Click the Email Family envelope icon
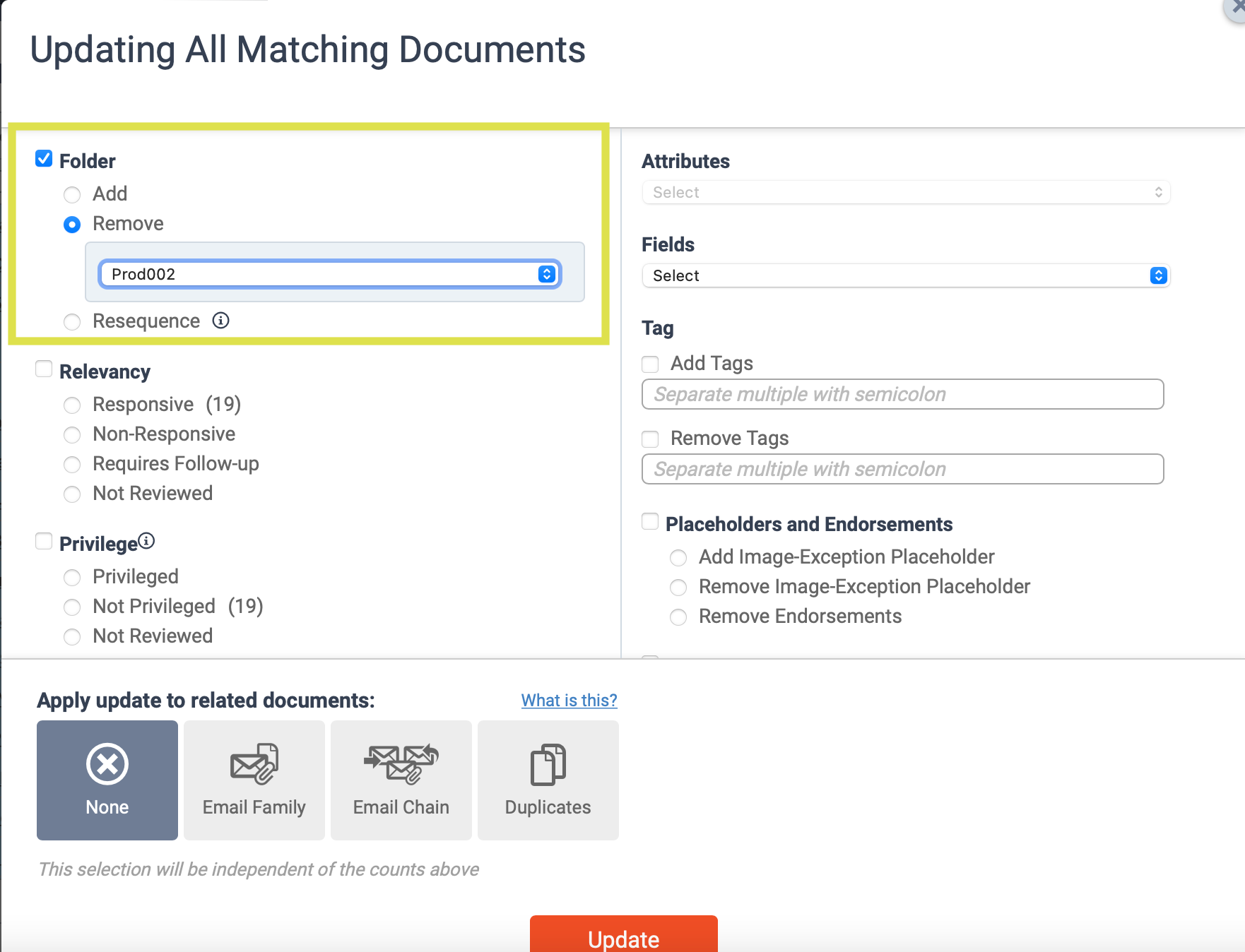 254,763
